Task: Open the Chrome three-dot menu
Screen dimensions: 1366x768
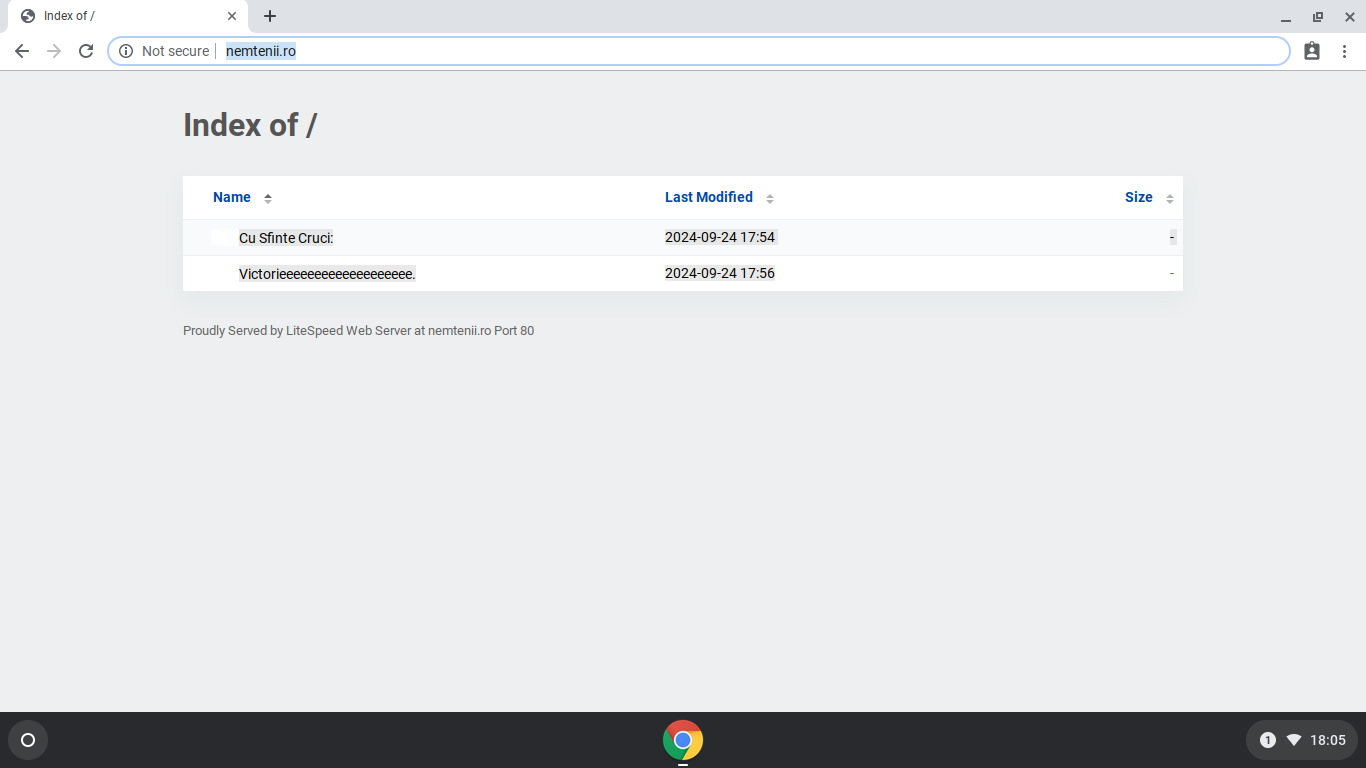Action: point(1344,51)
